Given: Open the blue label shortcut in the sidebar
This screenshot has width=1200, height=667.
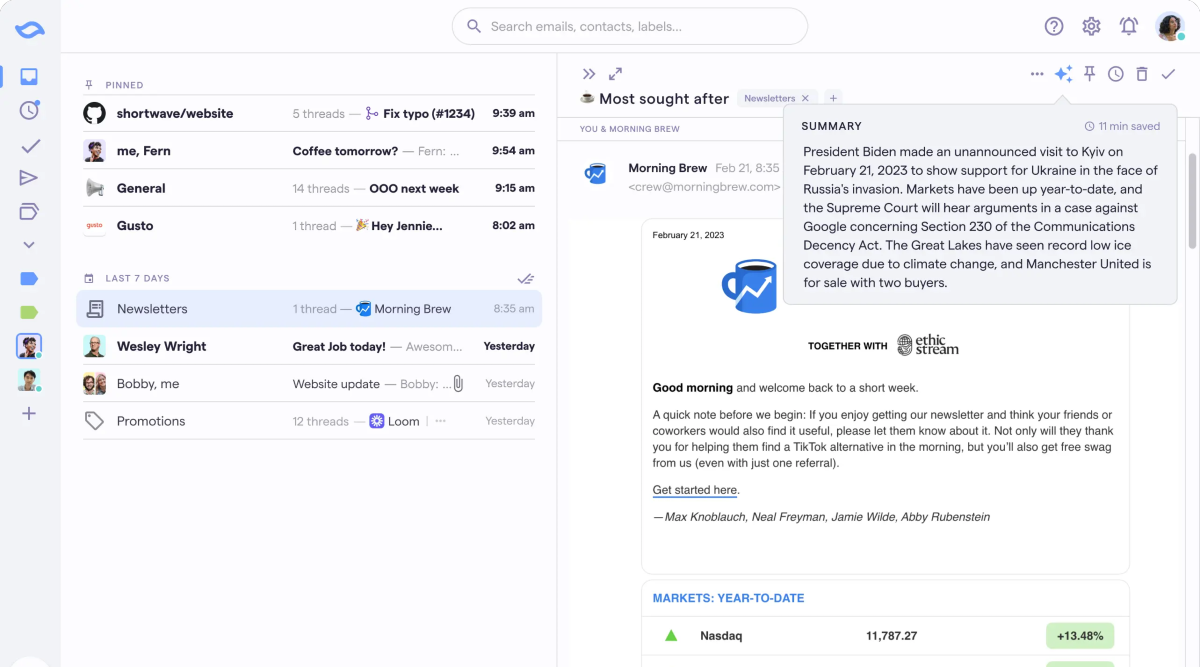Looking at the screenshot, I should [x=29, y=278].
